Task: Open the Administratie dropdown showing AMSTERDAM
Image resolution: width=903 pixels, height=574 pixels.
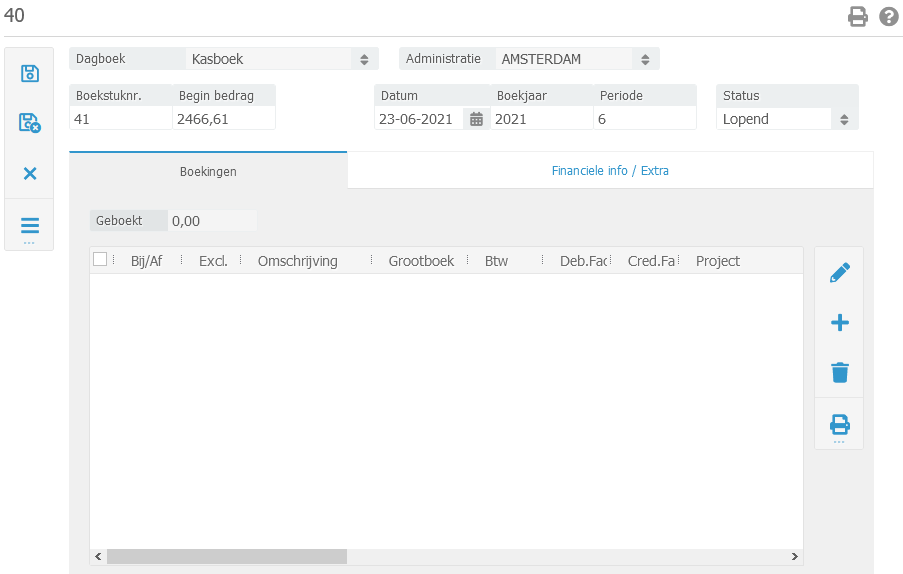Action: point(577,59)
